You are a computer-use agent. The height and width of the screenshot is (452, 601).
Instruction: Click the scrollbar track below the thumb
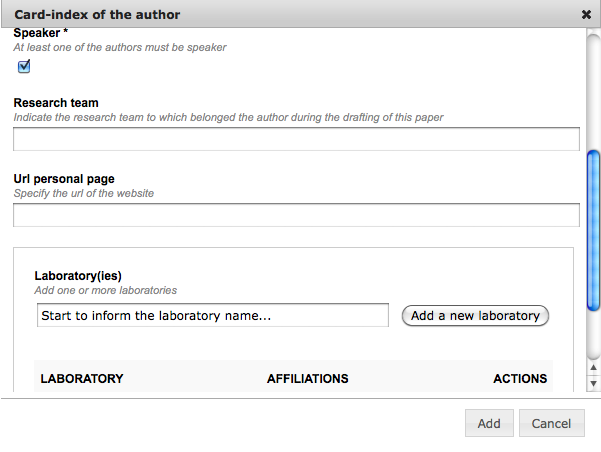coord(593,334)
